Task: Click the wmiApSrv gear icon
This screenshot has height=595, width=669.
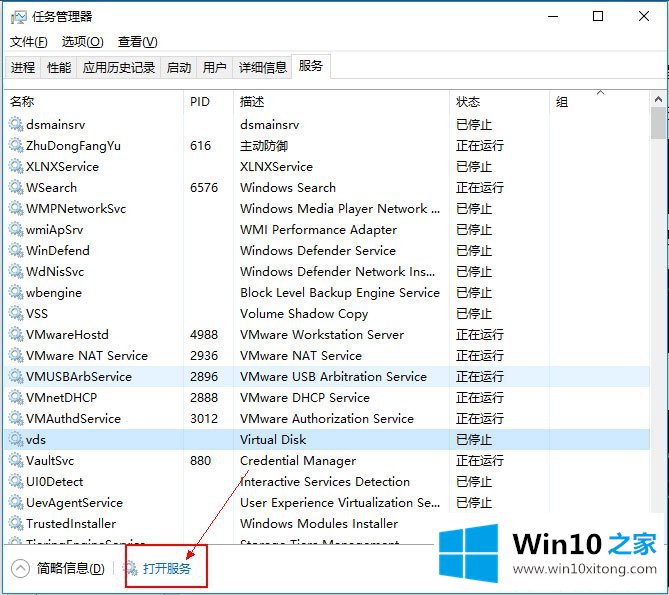Action: [x=16, y=229]
